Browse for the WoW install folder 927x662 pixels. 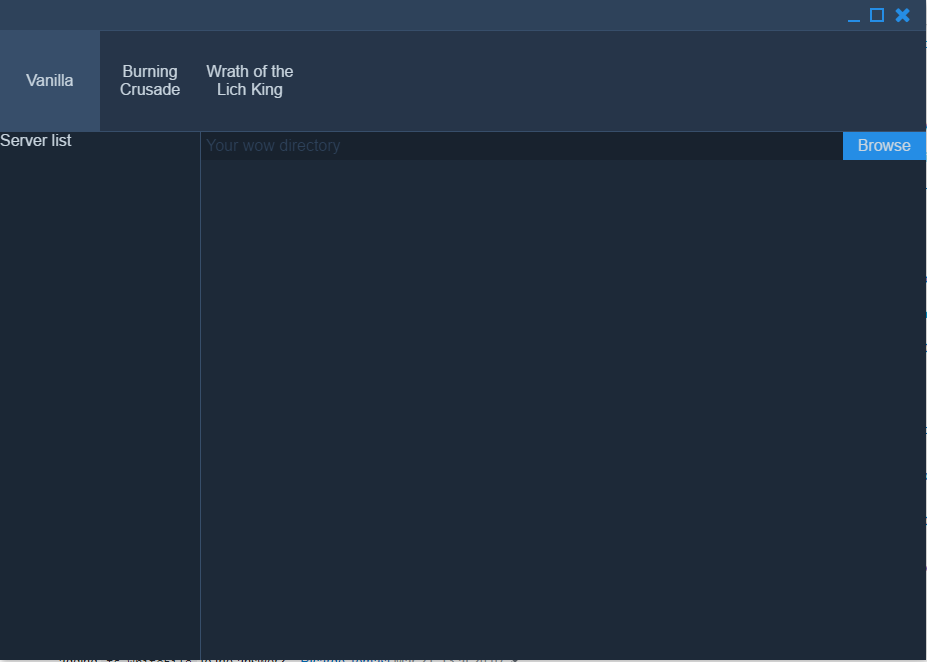884,145
